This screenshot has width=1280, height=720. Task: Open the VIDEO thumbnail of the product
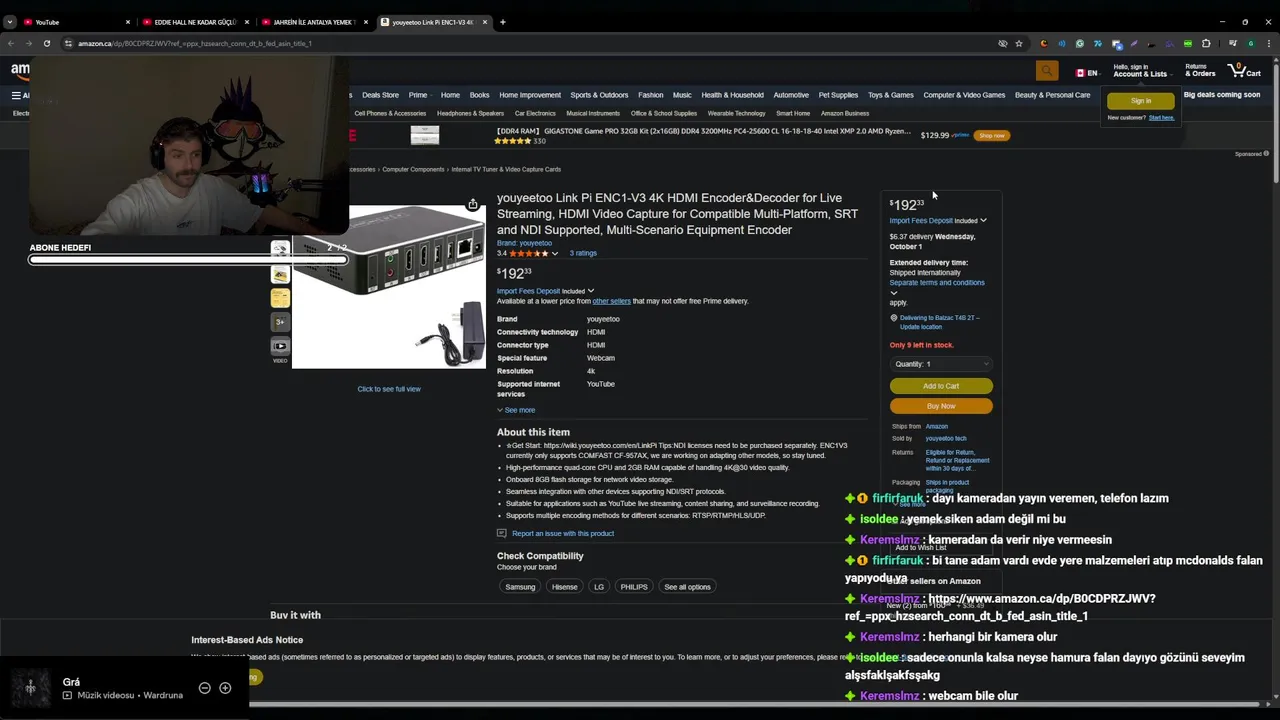280,347
